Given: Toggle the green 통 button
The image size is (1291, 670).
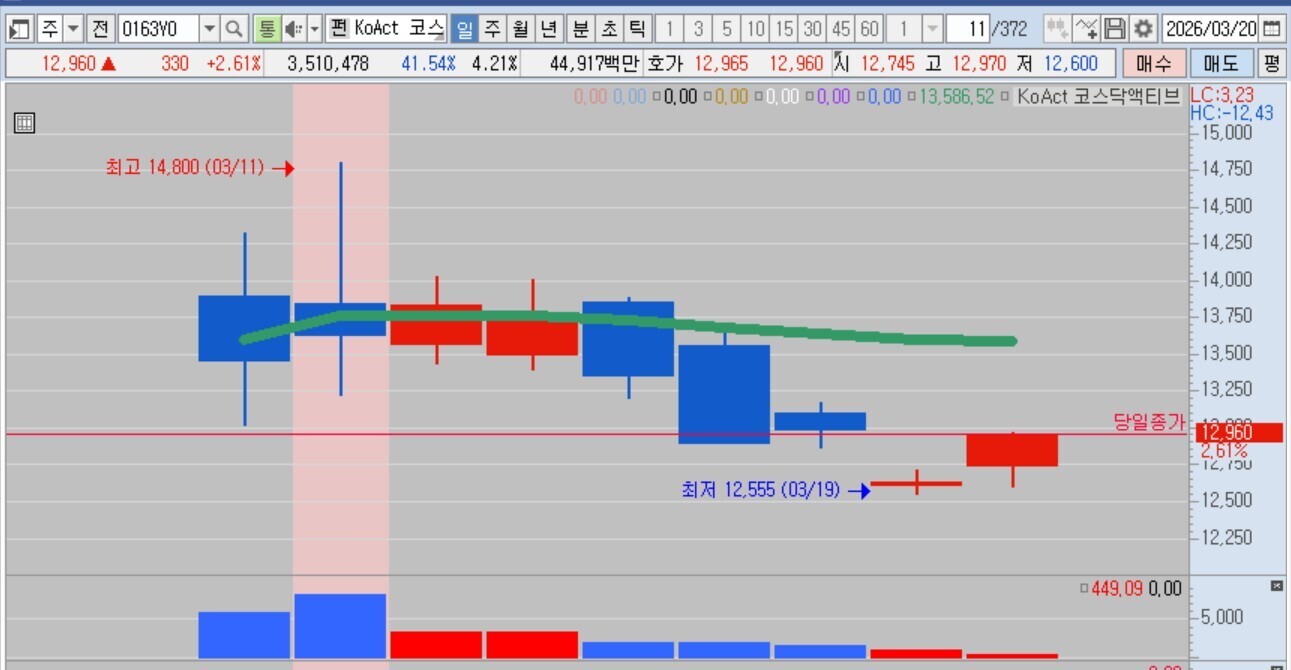Looking at the screenshot, I should [266, 28].
